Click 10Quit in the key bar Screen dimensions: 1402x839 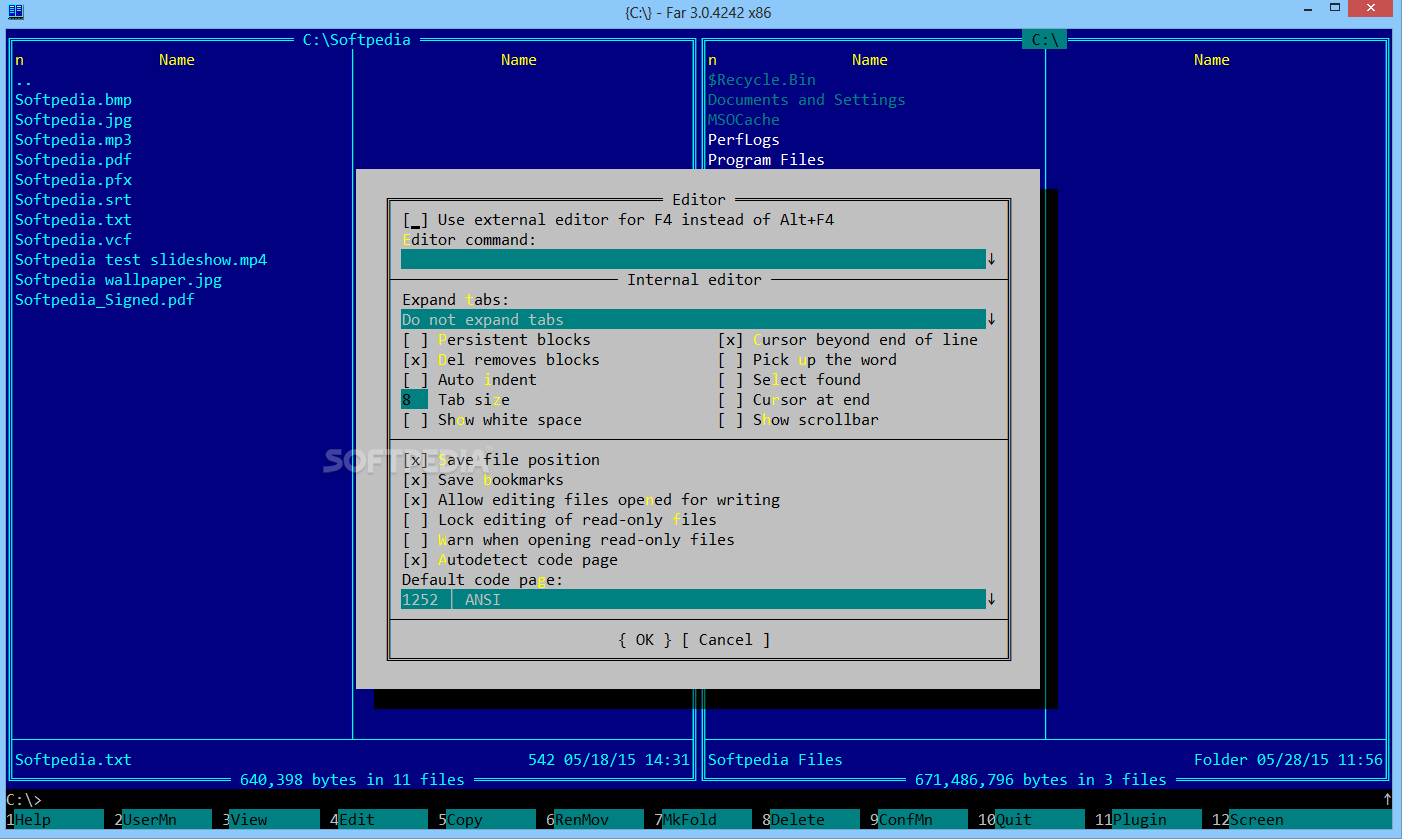click(x=1031, y=820)
